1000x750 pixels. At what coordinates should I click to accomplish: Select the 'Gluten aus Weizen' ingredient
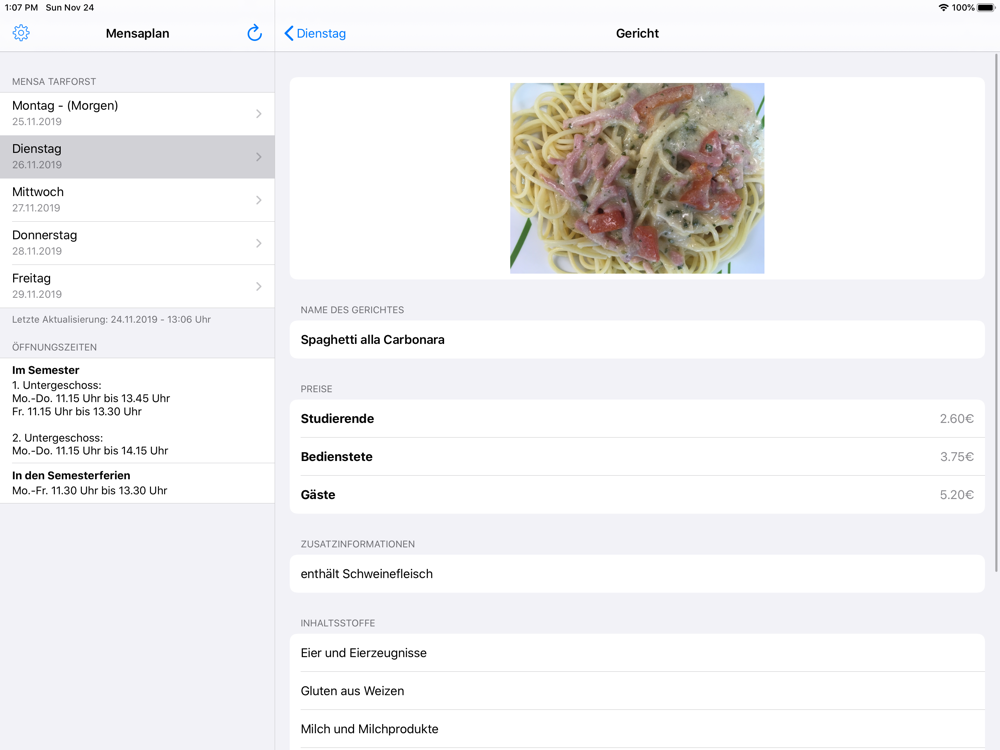637,691
